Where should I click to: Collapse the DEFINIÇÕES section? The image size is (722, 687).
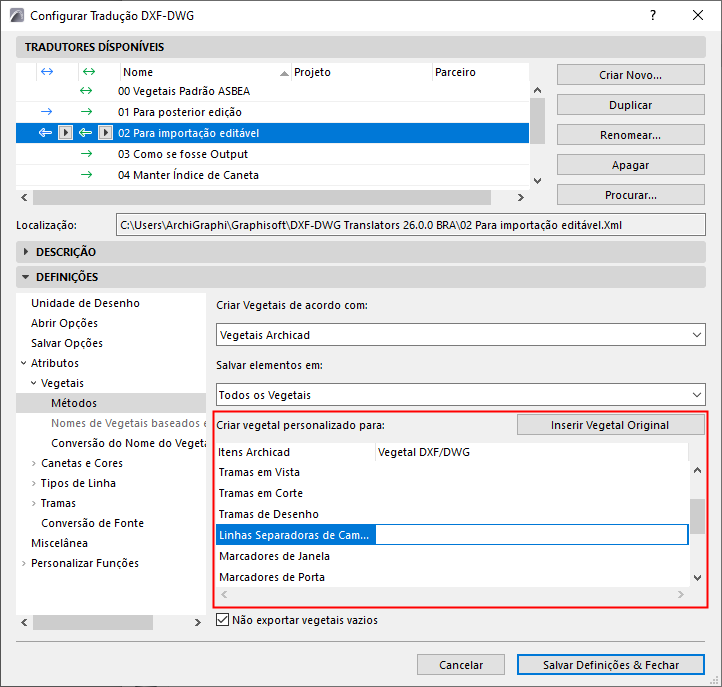coord(27,277)
